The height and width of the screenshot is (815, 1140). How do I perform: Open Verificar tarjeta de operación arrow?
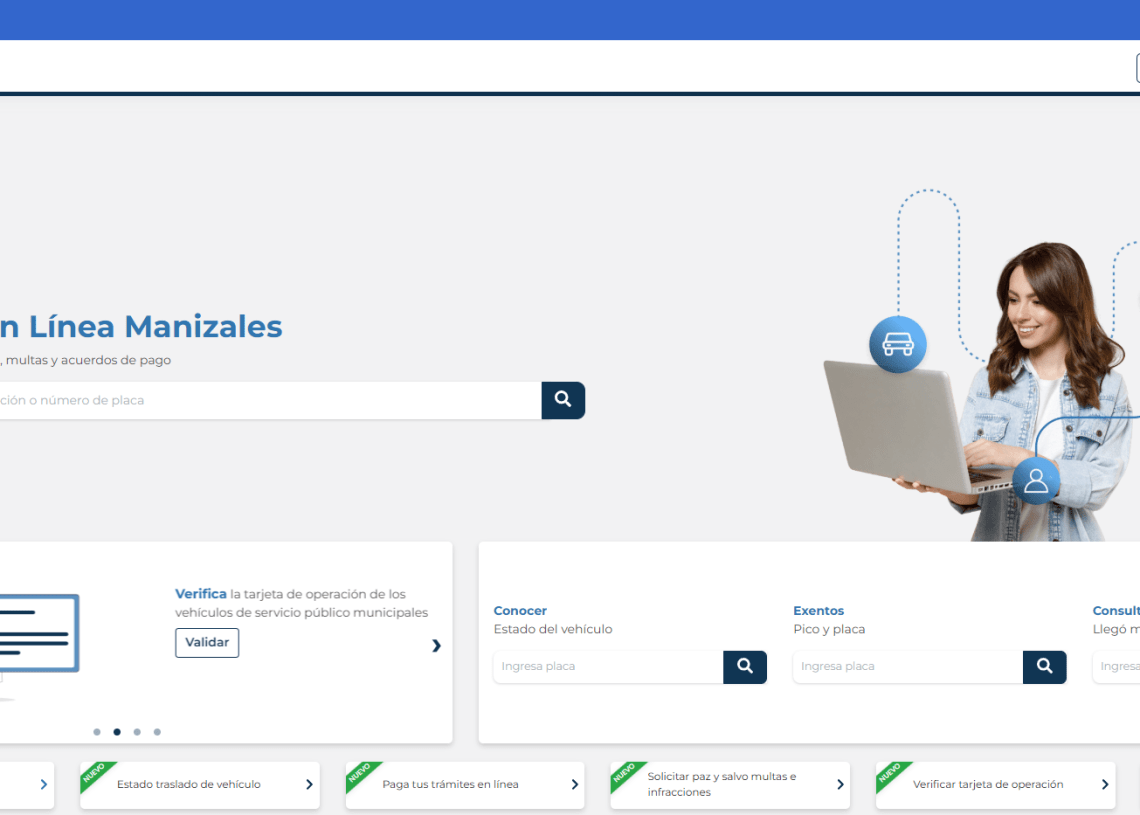click(x=1104, y=784)
